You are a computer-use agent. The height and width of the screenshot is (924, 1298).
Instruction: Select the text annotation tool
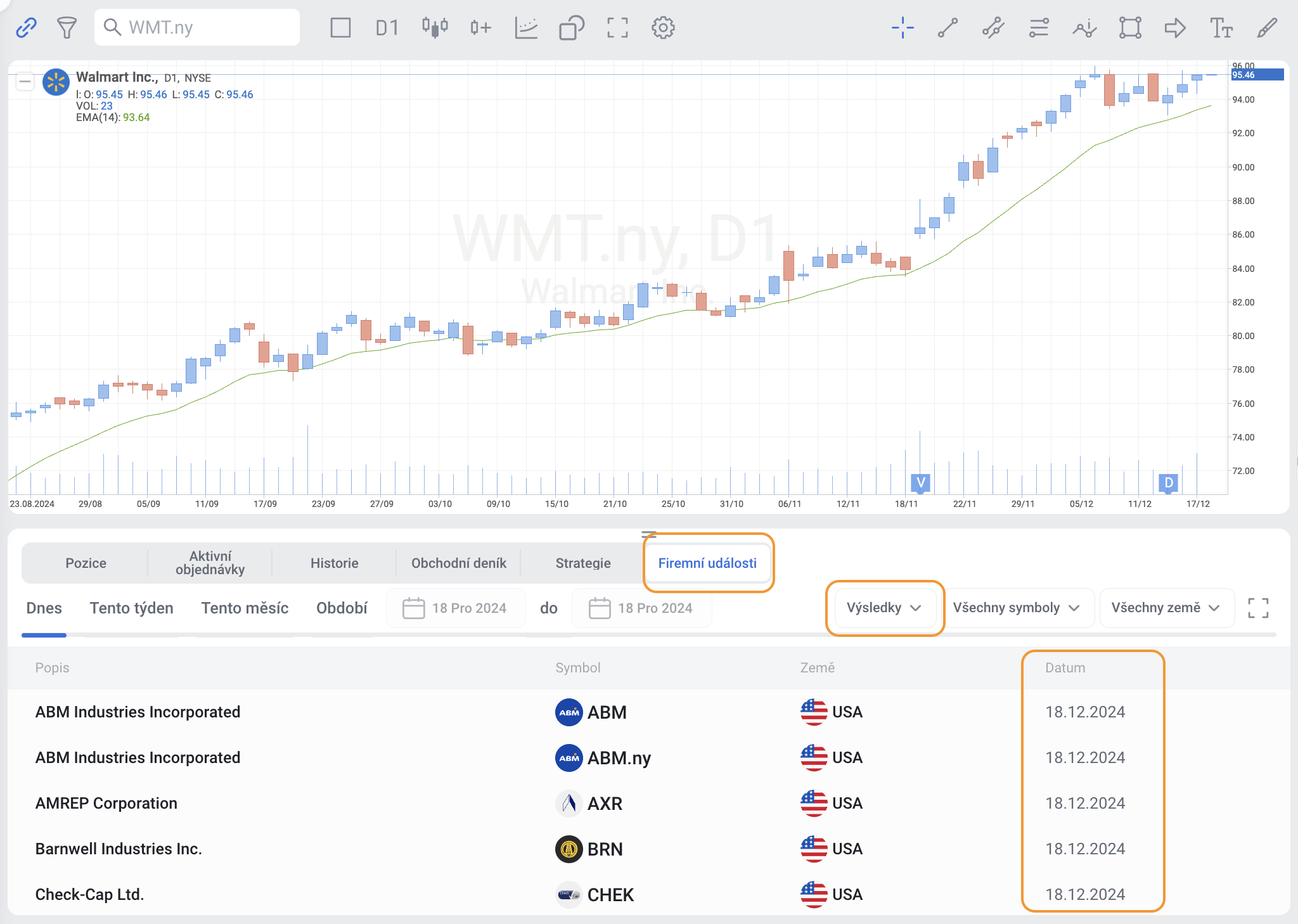[1221, 27]
